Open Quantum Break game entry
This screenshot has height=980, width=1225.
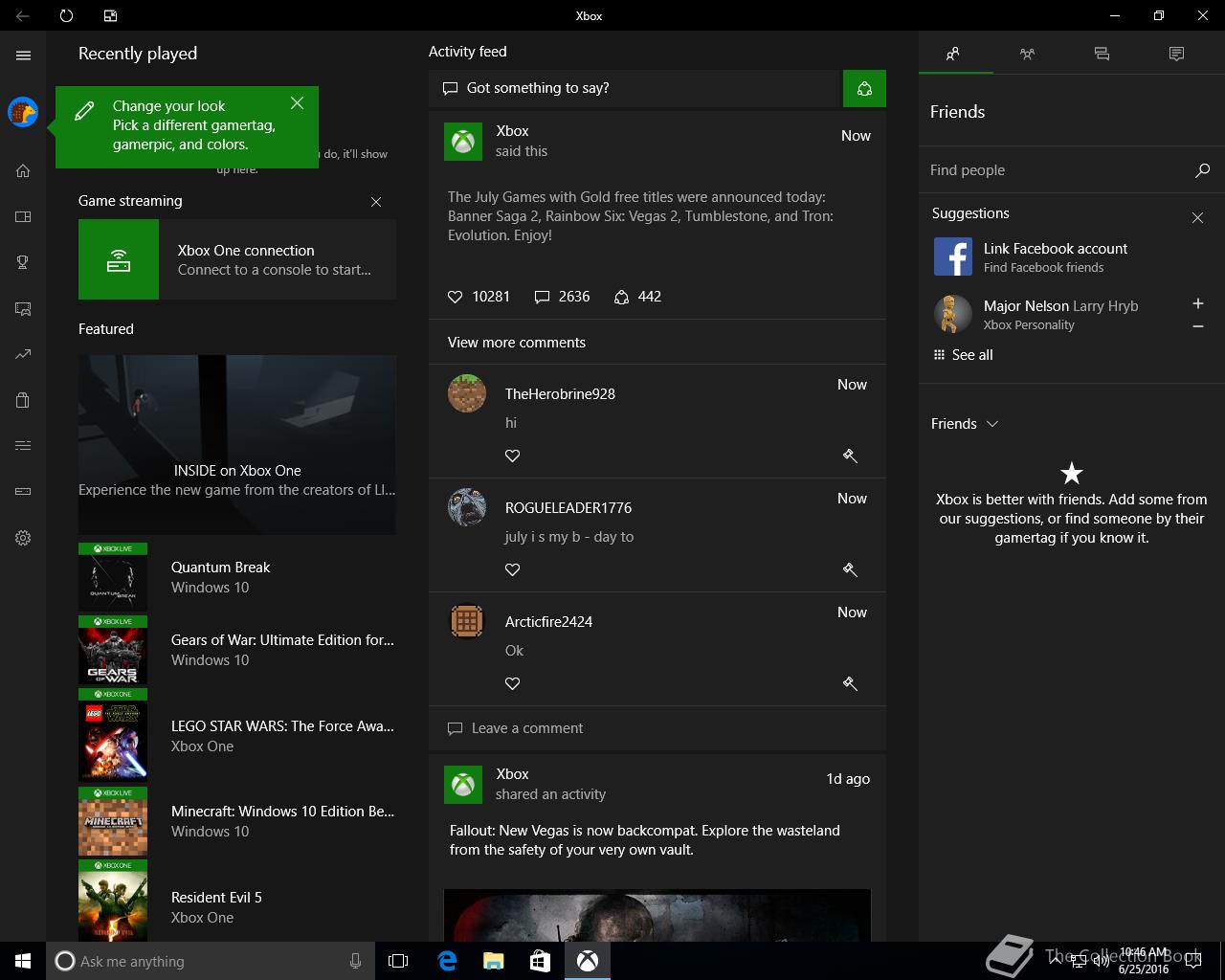(x=237, y=577)
